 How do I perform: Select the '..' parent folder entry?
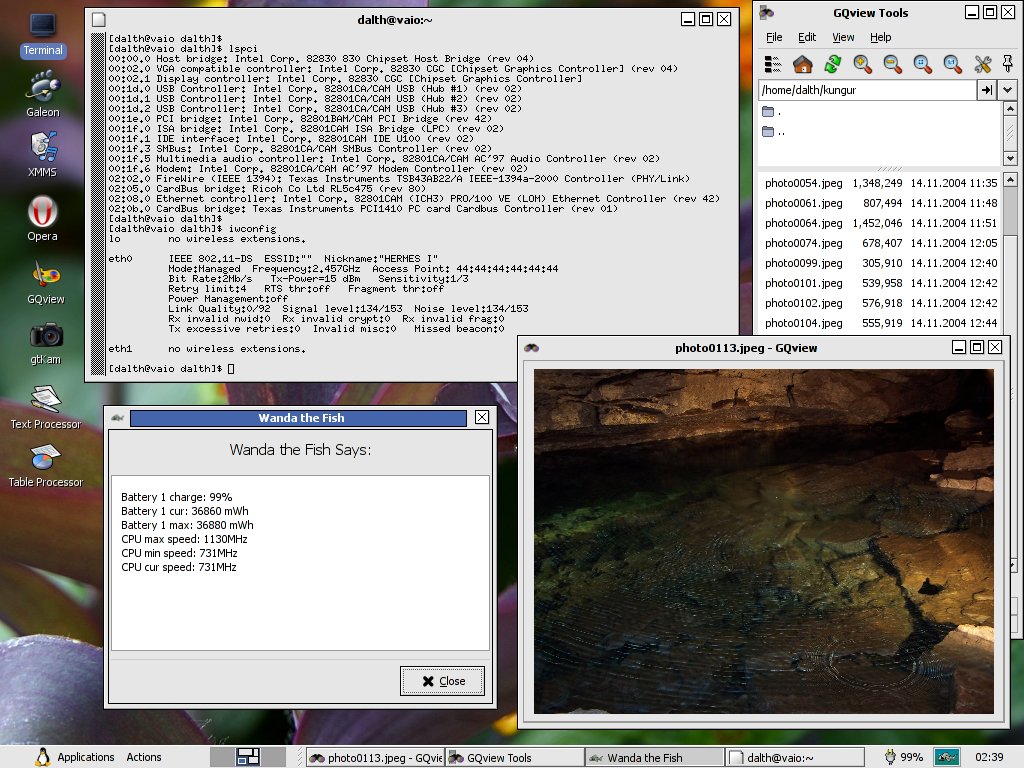879,131
